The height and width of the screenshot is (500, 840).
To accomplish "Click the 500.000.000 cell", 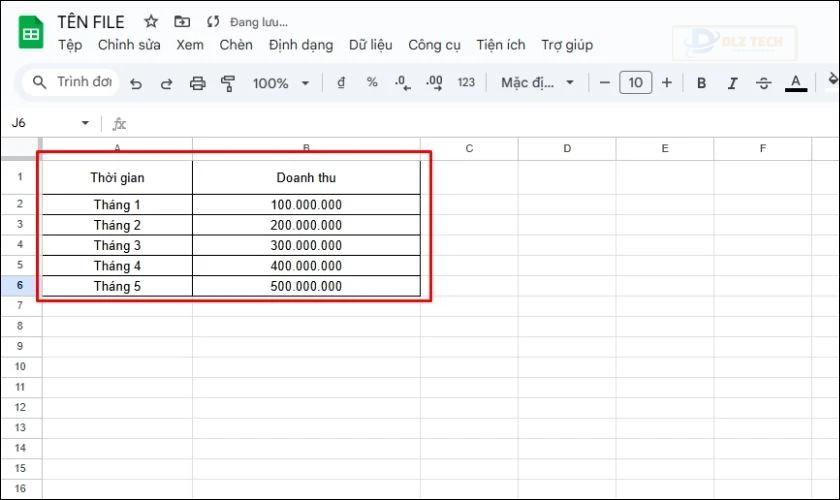I will pos(306,286).
